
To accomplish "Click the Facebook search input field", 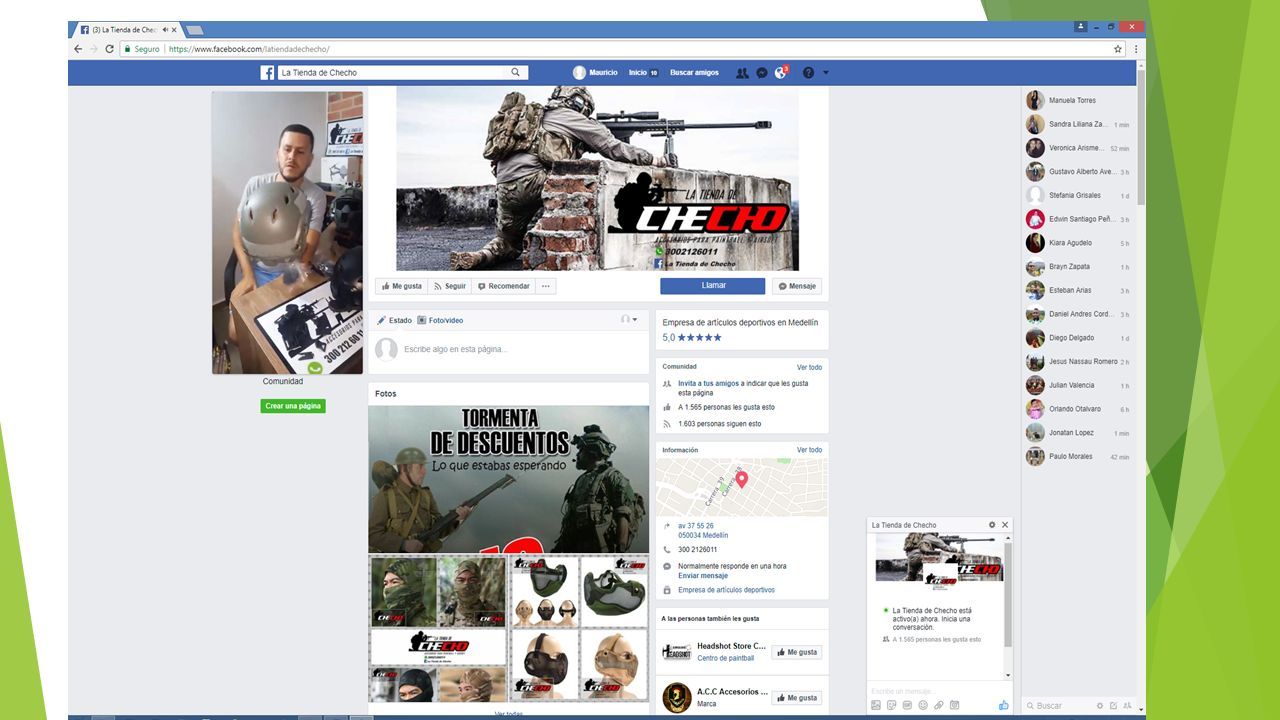I will coord(392,72).
